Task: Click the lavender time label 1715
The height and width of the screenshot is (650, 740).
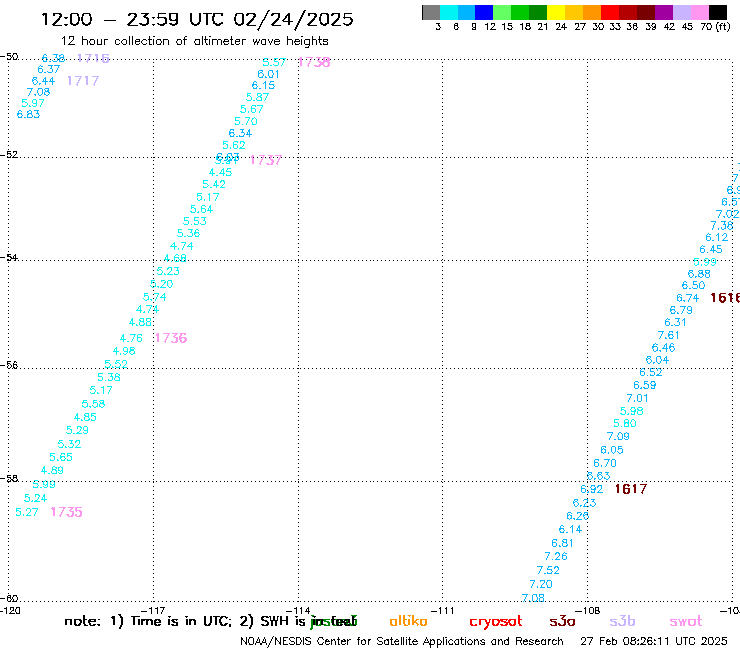Action: click(93, 58)
